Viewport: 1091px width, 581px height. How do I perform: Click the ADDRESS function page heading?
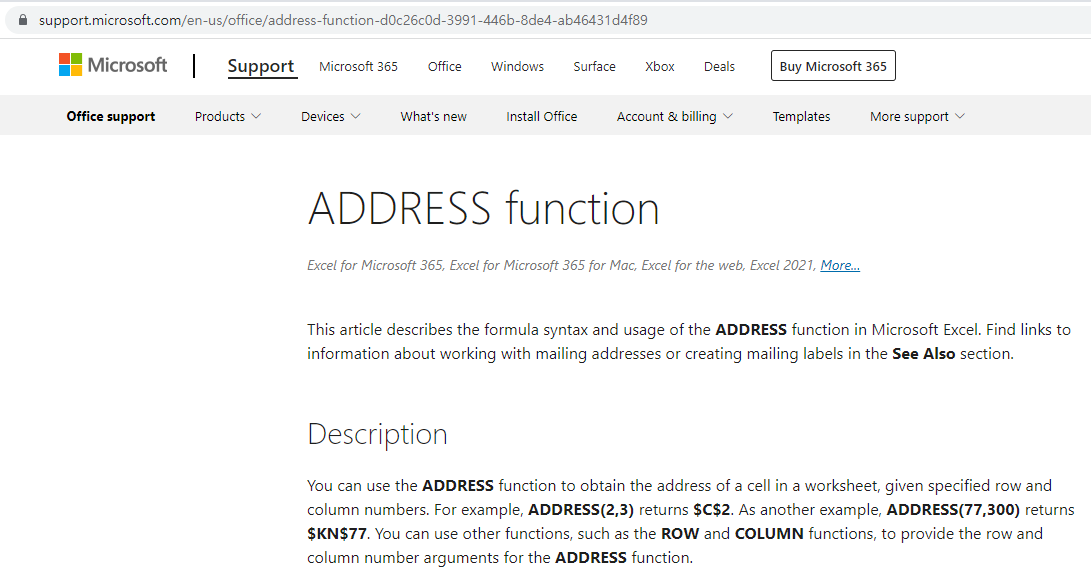point(483,208)
